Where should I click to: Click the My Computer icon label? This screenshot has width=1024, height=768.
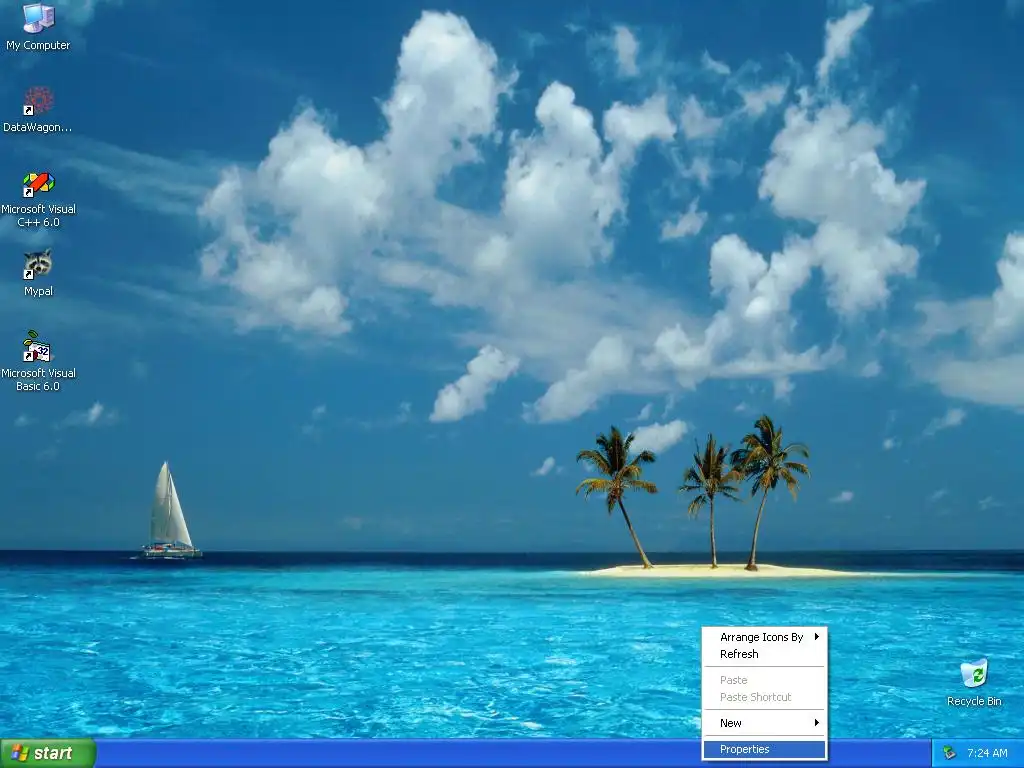(38, 45)
